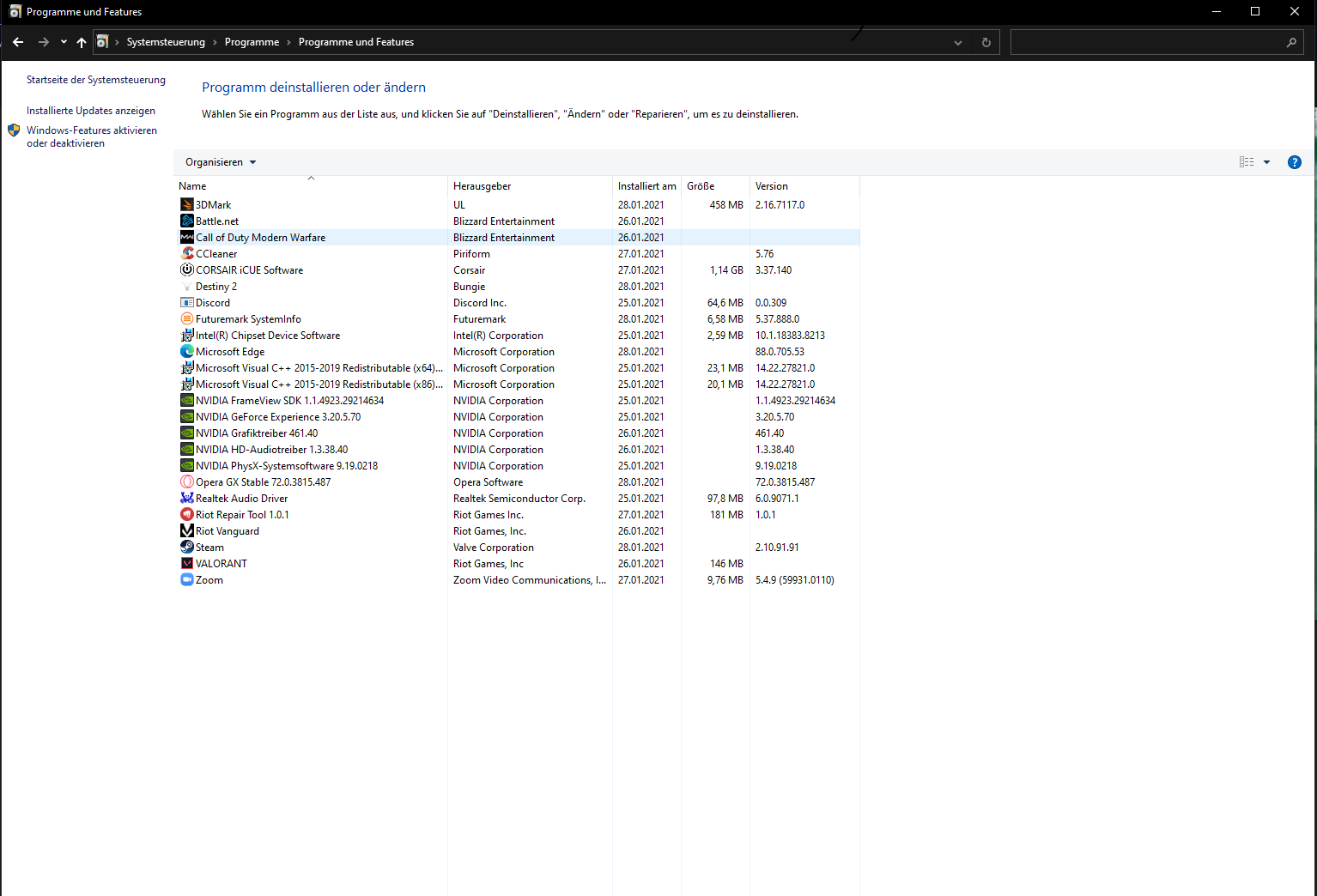Click NVIDIA GeForce Experience icon
The width and height of the screenshot is (1317, 896).
pyautogui.click(x=186, y=416)
